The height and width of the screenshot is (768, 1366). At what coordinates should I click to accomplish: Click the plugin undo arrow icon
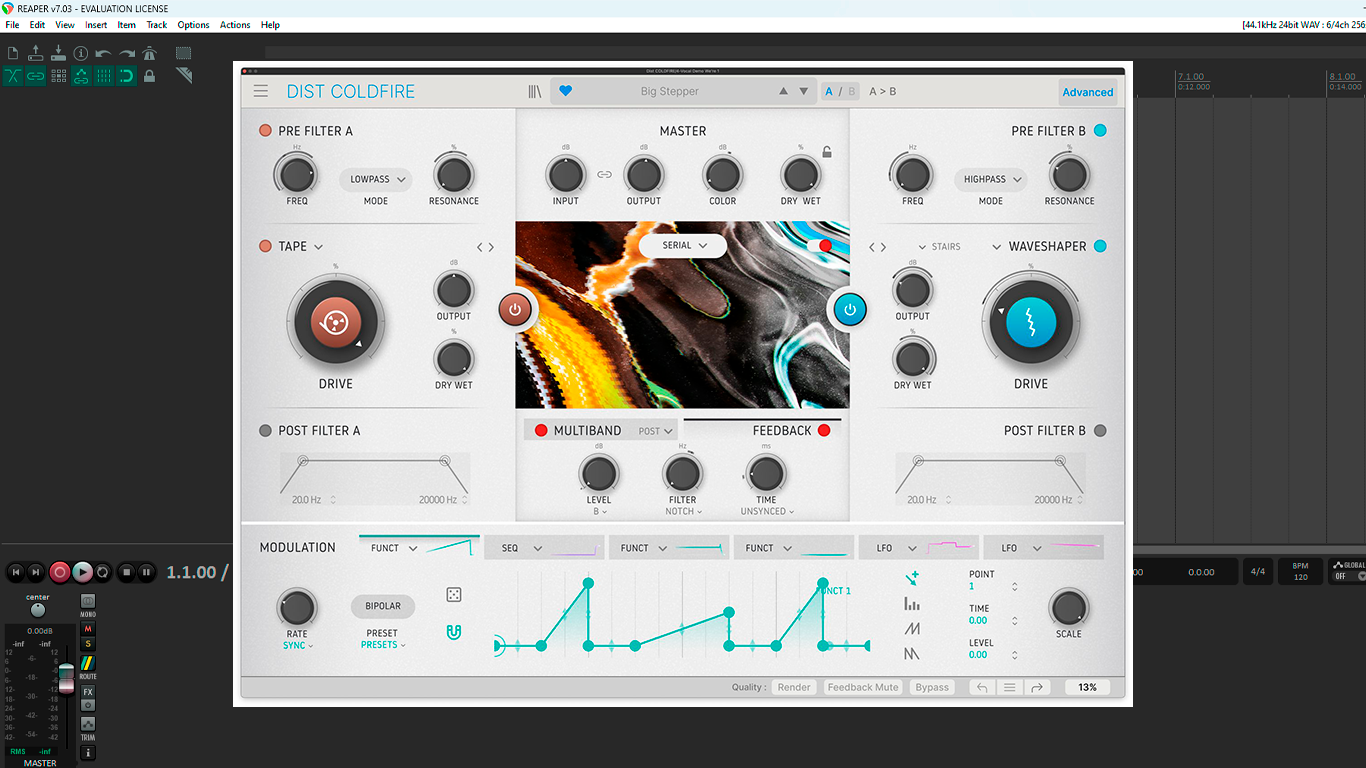tap(982, 687)
